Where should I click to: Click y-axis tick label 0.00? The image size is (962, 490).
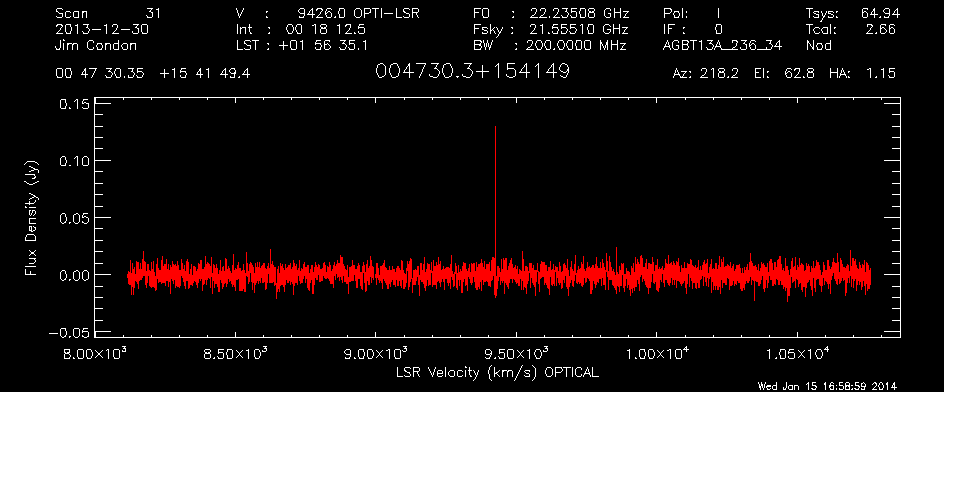(x=74, y=275)
